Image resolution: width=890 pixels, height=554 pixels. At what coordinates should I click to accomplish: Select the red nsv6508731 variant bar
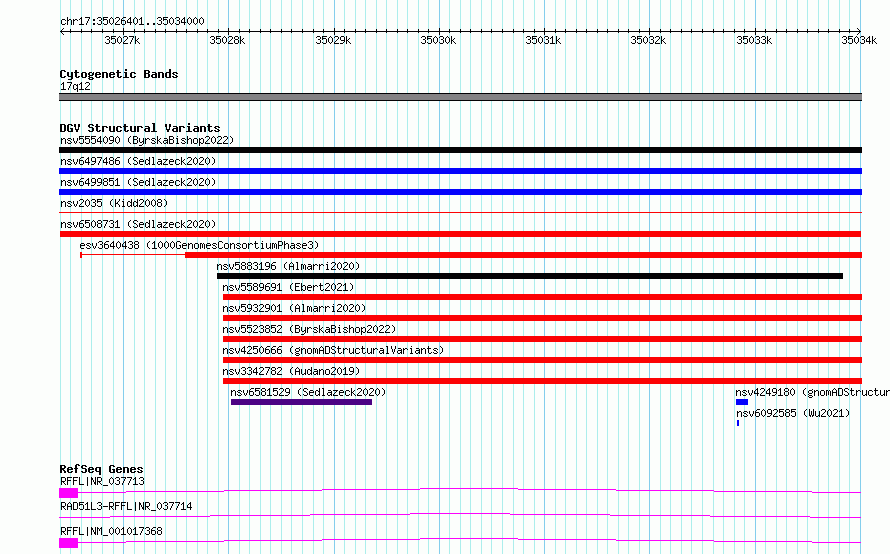(460, 234)
